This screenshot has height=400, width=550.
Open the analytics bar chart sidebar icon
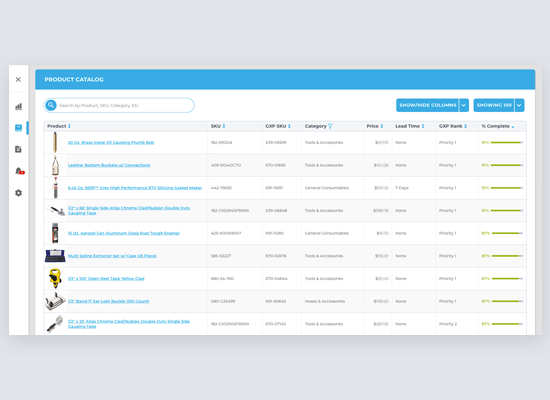click(18, 106)
